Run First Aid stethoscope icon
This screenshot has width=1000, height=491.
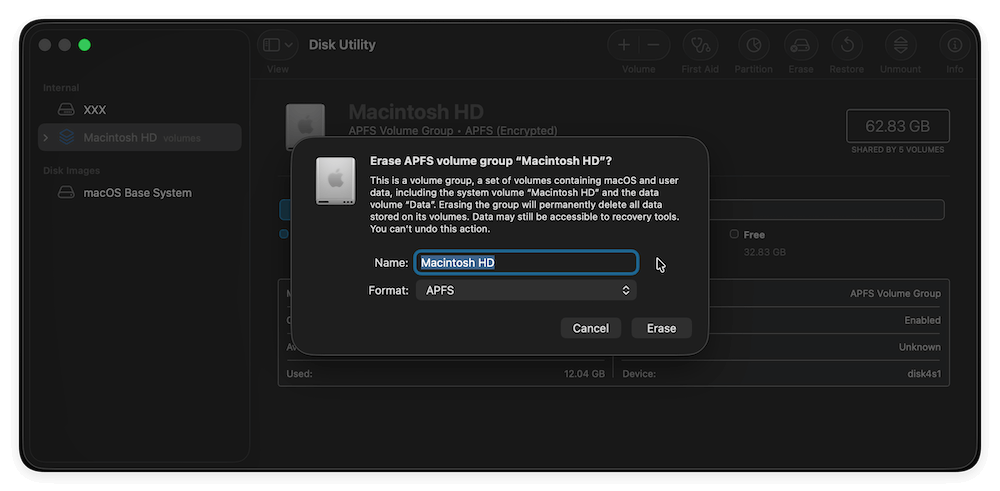click(x=700, y=45)
